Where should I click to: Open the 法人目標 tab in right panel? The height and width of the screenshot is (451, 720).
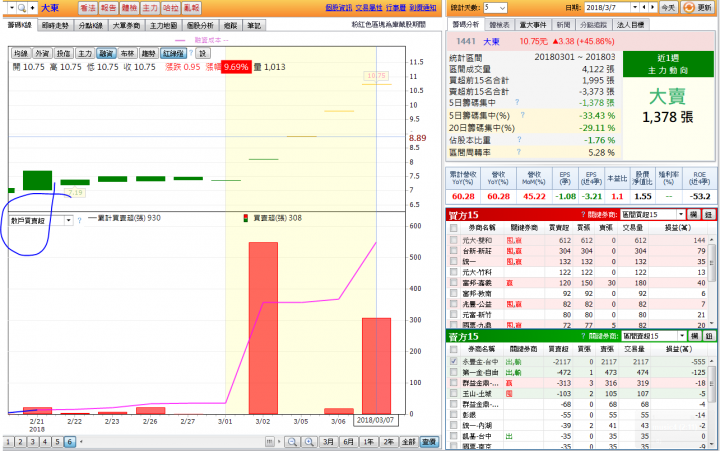(630, 25)
